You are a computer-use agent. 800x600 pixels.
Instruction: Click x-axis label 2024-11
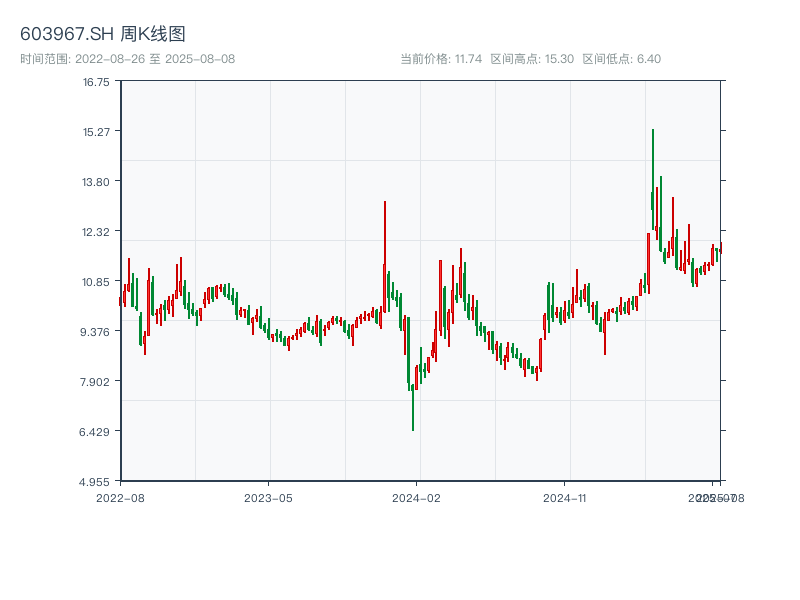coord(564,498)
